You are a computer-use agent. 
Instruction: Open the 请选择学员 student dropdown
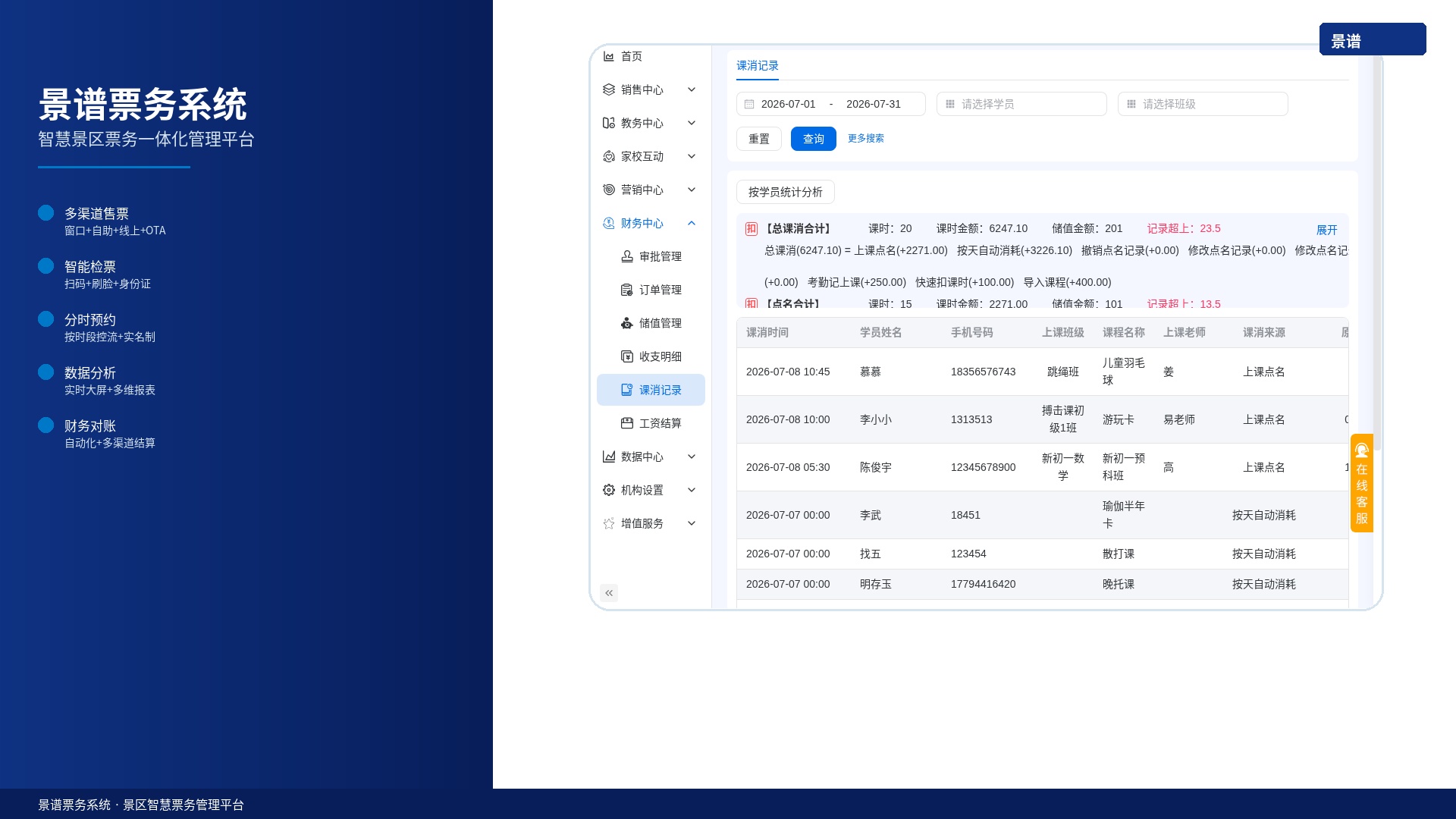[1021, 104]
